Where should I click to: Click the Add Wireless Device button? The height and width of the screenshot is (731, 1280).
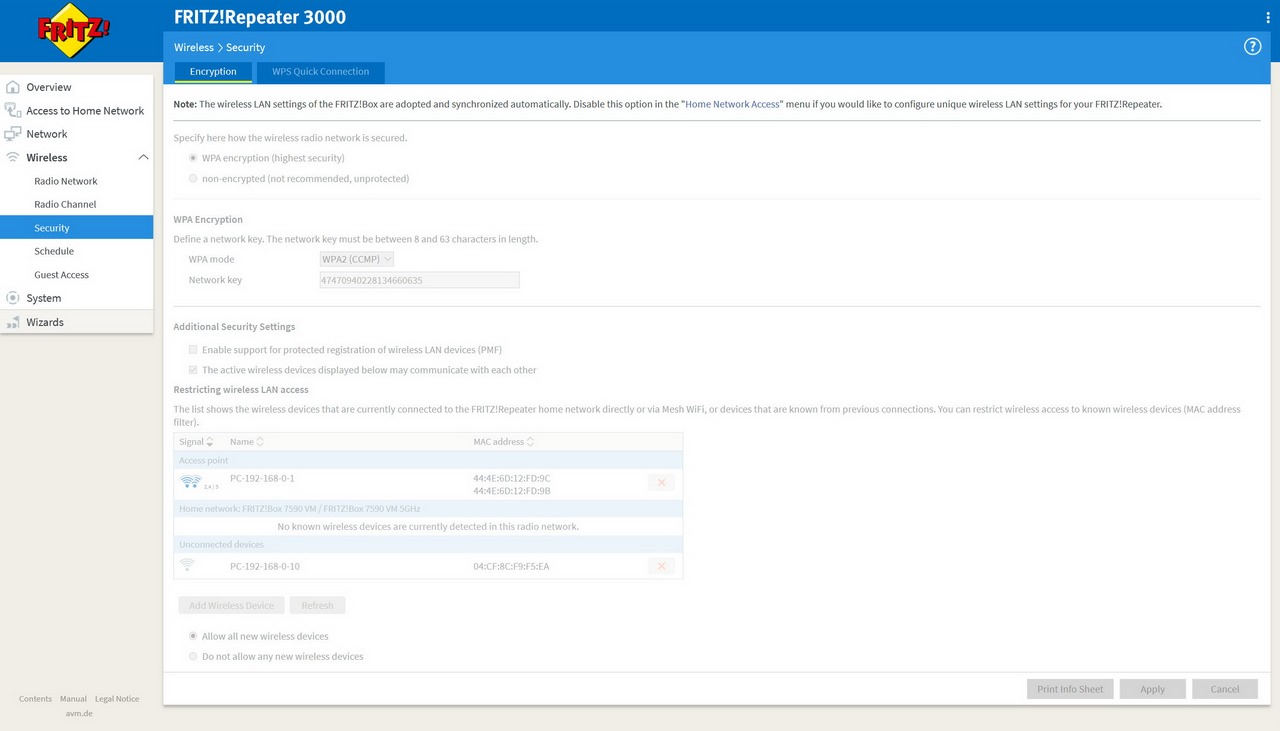(x=231, y=605)
